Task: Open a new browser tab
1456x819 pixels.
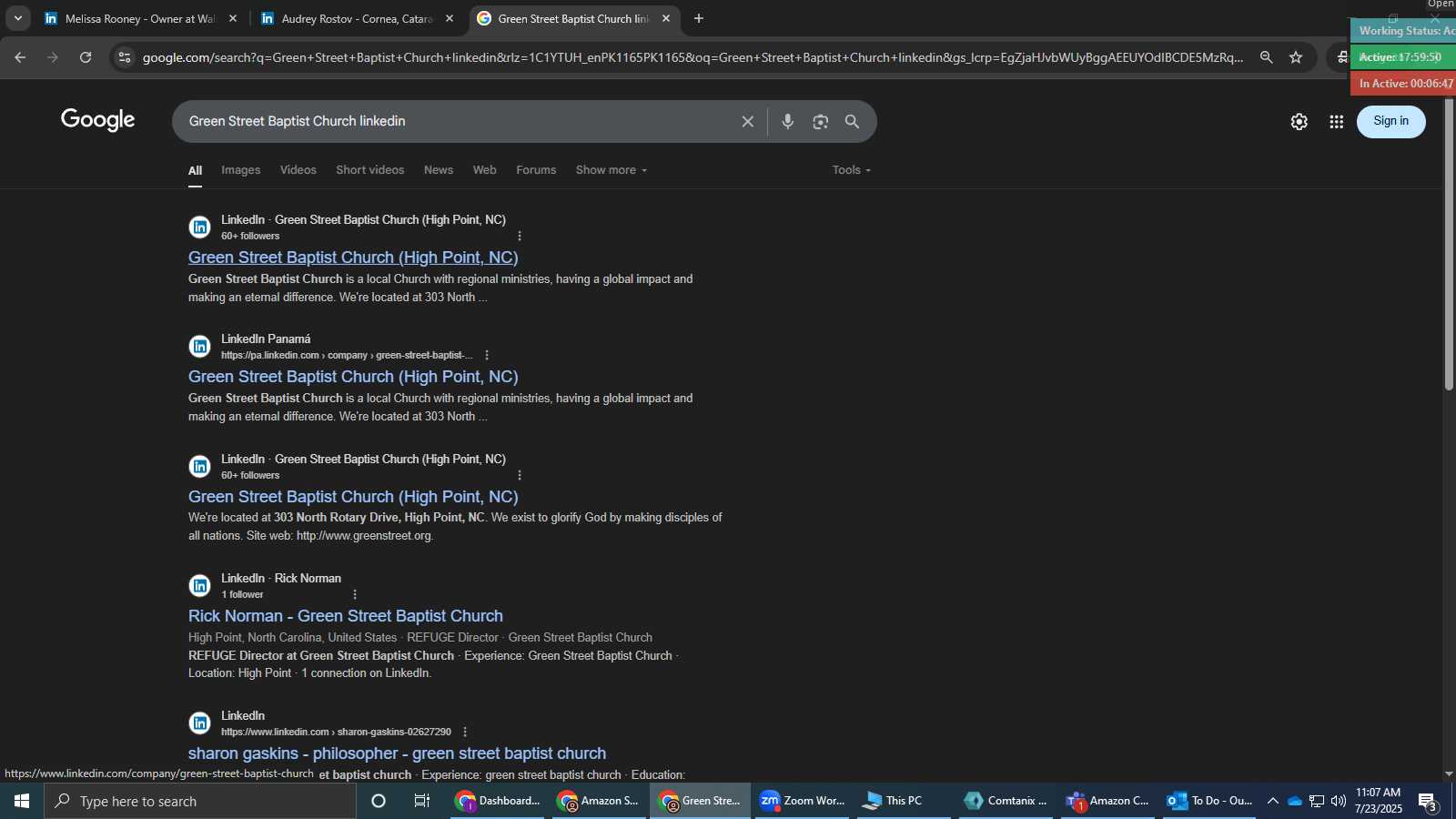Action: [x=699, y=18]
